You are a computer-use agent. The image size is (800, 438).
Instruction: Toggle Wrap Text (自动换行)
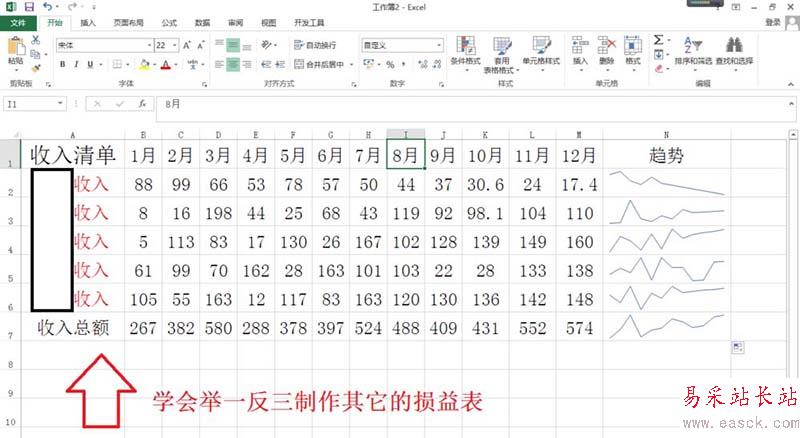pyautogui.click(x=315, y=45)
